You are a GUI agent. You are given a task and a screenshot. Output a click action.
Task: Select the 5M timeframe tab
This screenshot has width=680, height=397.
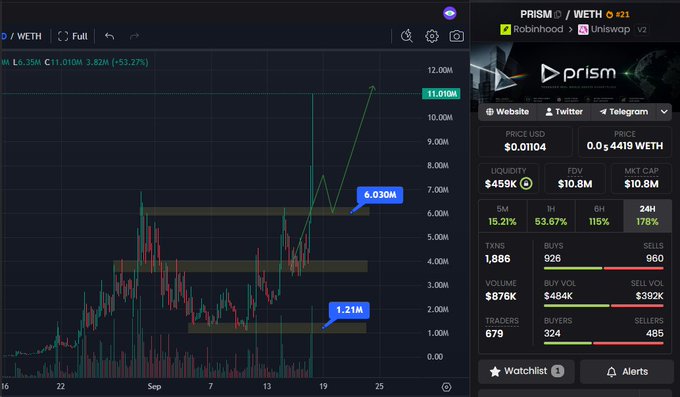click(502, 216)
